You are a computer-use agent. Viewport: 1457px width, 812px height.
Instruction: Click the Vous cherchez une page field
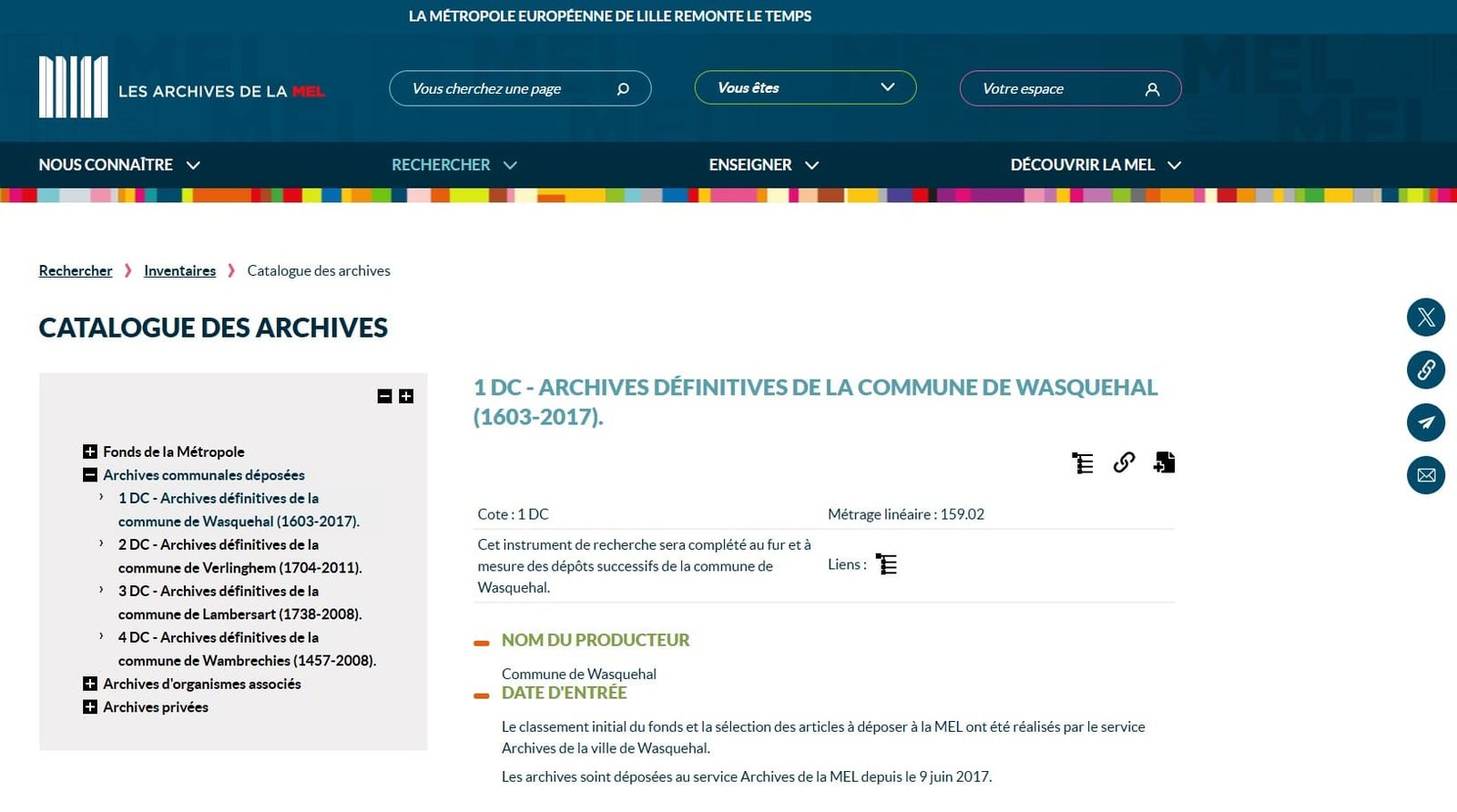point(520,88)
